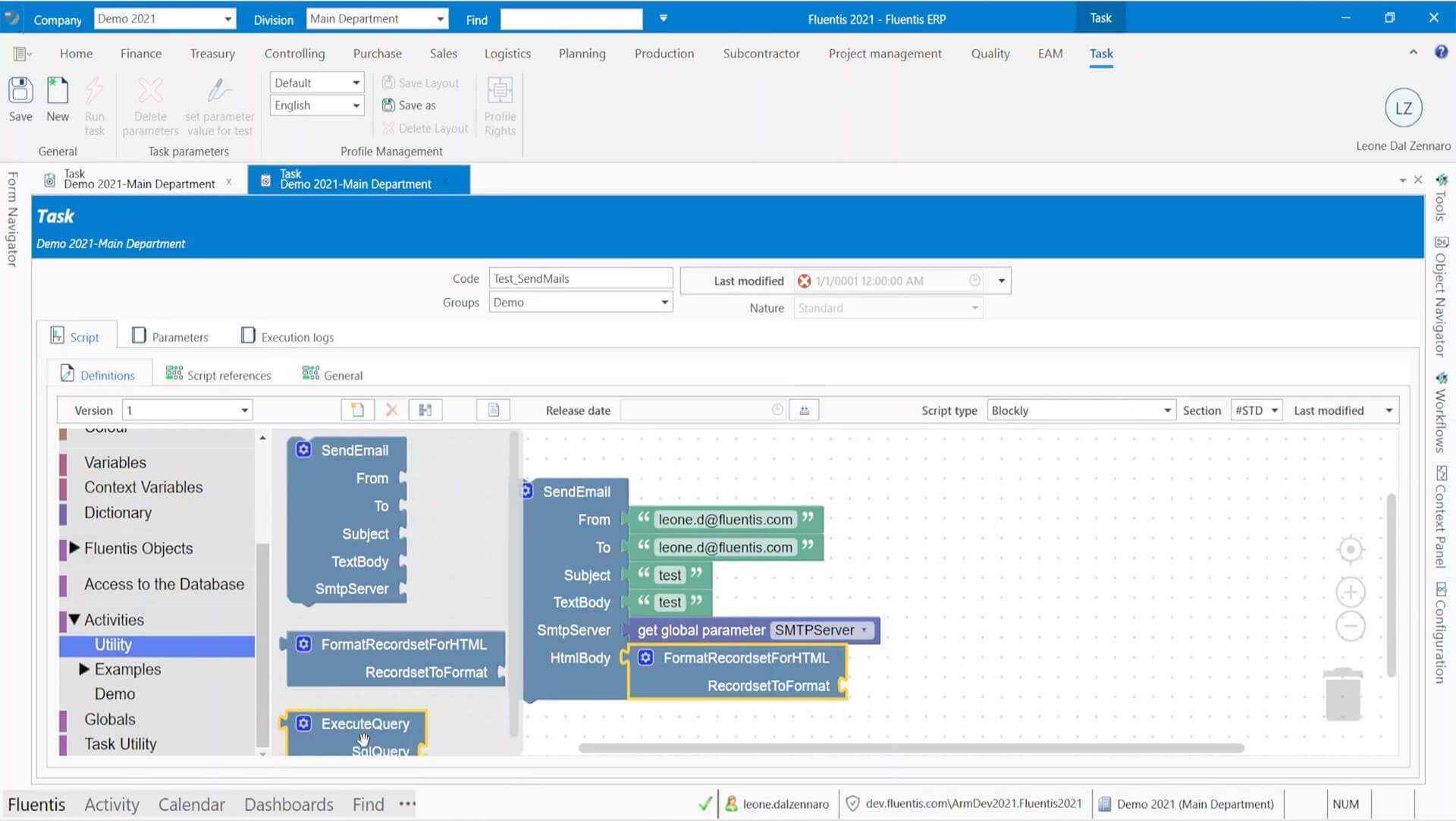Click the release stamp icon after Release date
The image size is (1456, 821).
tap(804, 410)
